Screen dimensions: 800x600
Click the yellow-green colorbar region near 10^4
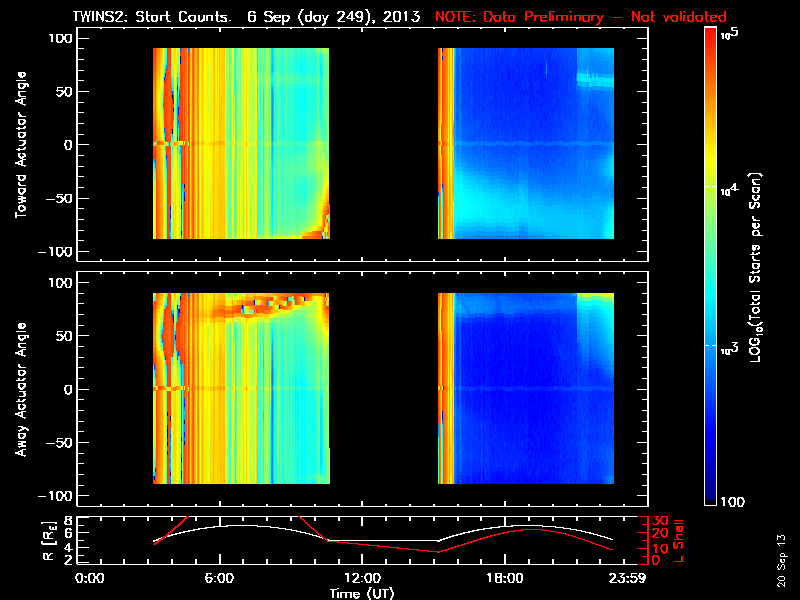pyautogui.click(x=711, y=187)
